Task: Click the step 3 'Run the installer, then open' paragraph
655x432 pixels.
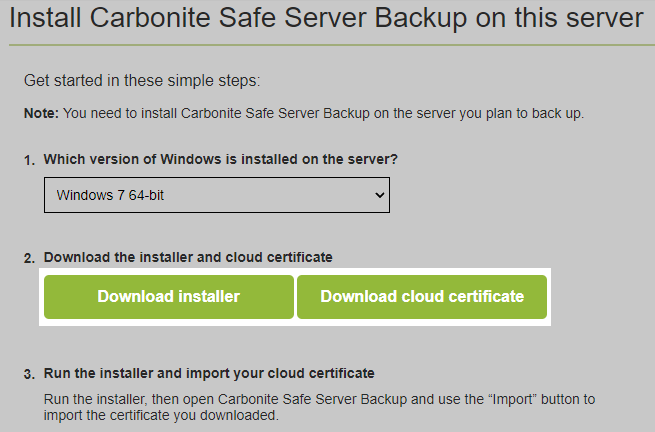Action: click(x=319, y=398)
